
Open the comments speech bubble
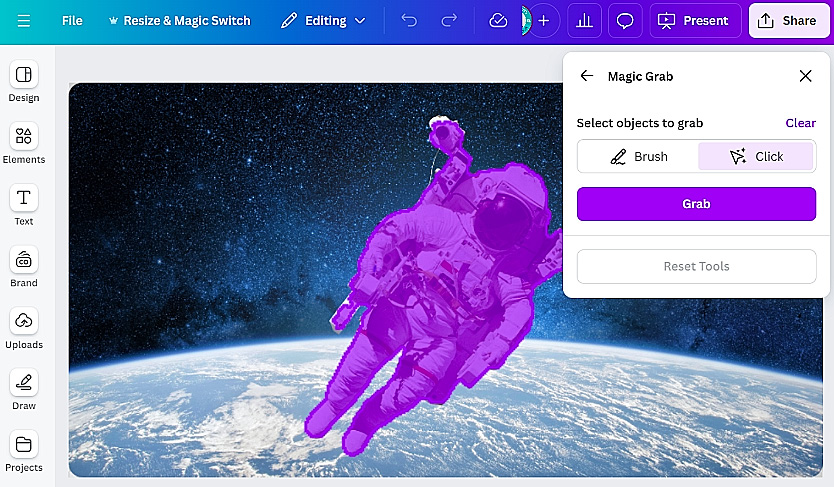(x=624, y=21)
